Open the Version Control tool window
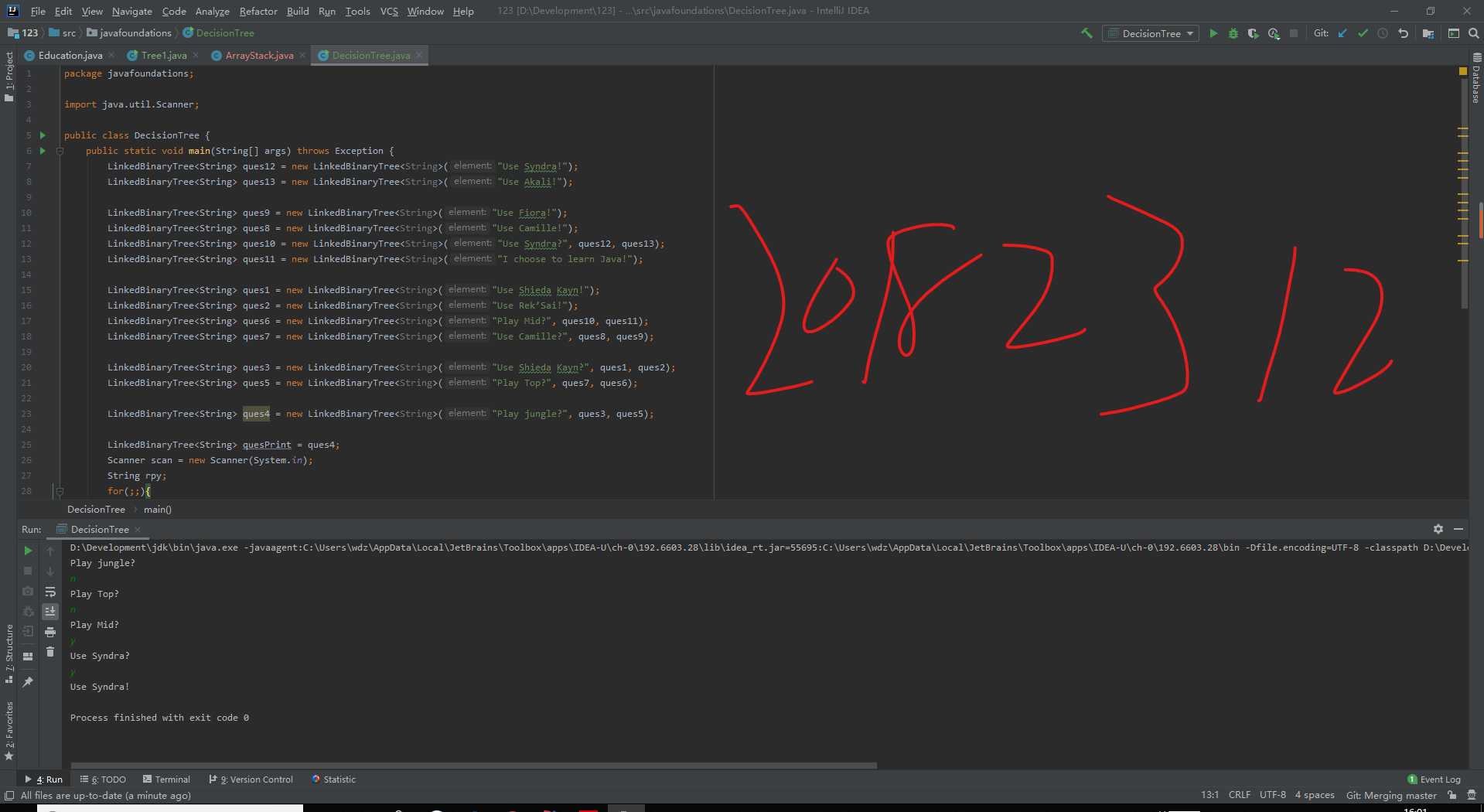 point(251,780)
